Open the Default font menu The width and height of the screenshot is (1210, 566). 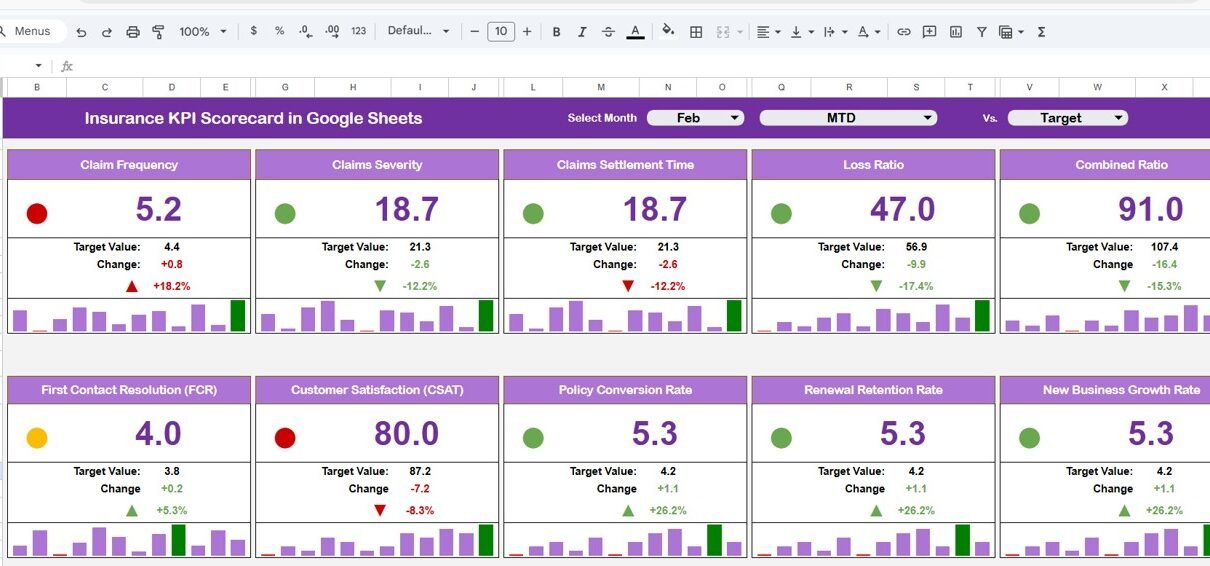click(x=418, y=32)
